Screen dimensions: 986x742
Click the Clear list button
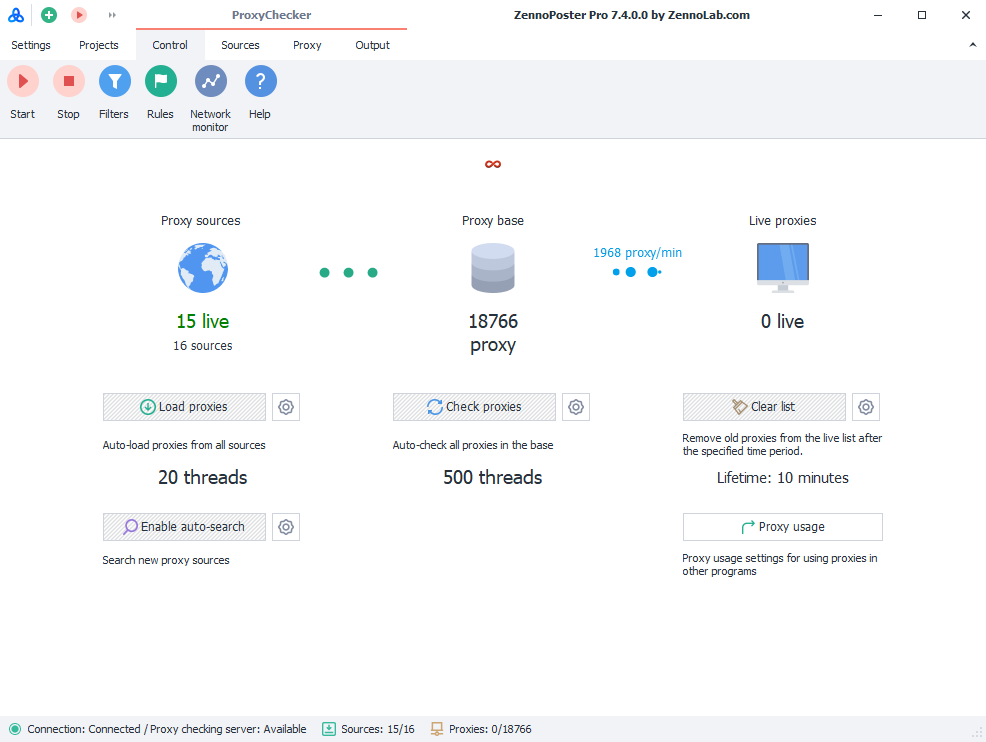764,407
